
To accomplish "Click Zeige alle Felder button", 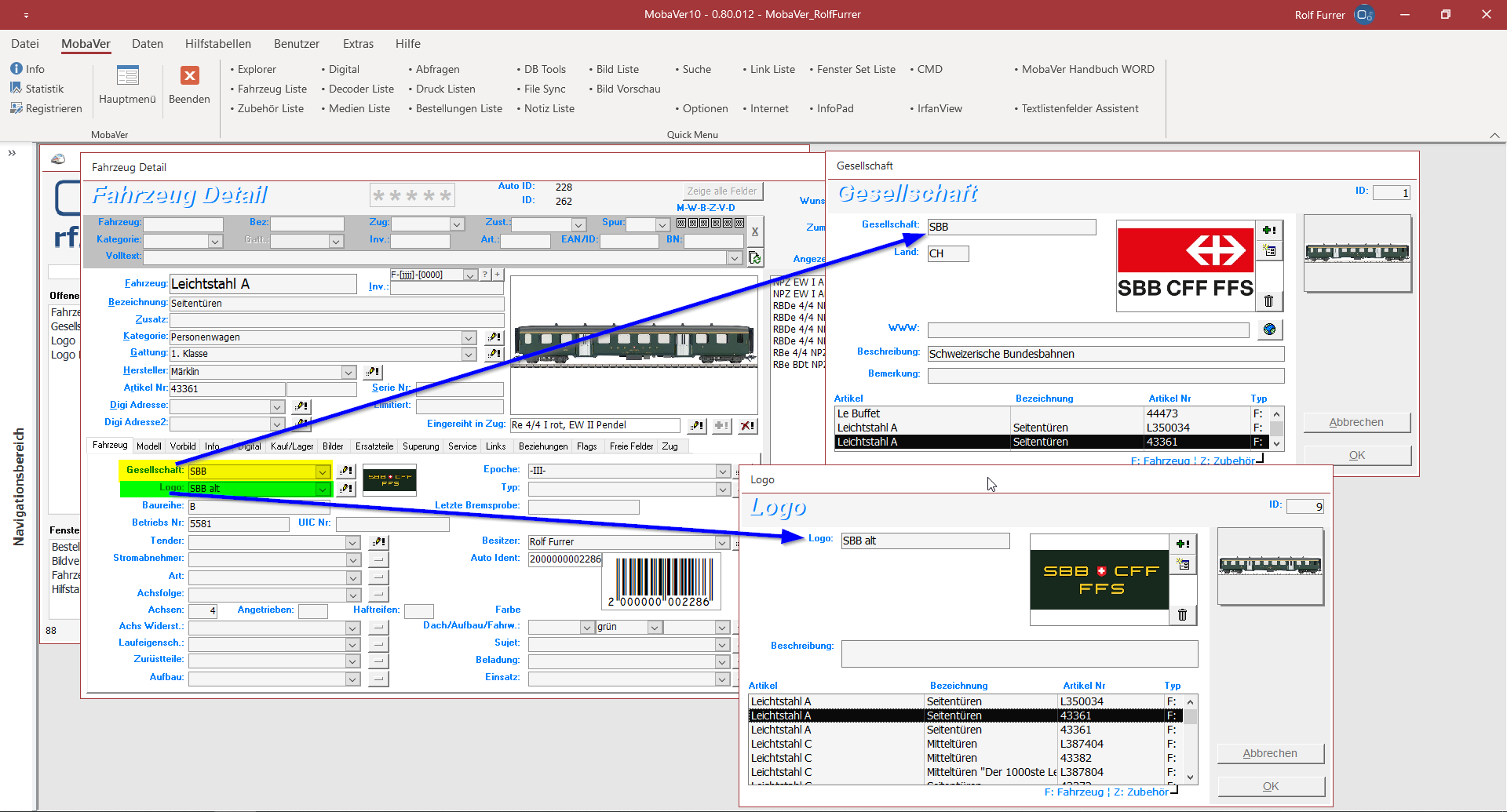I will (722, 191).
